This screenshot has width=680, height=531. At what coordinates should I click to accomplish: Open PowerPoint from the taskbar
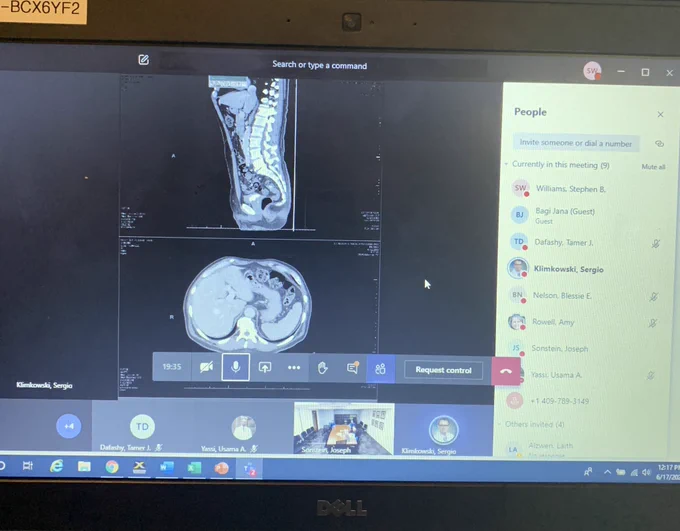click(222, 469)
